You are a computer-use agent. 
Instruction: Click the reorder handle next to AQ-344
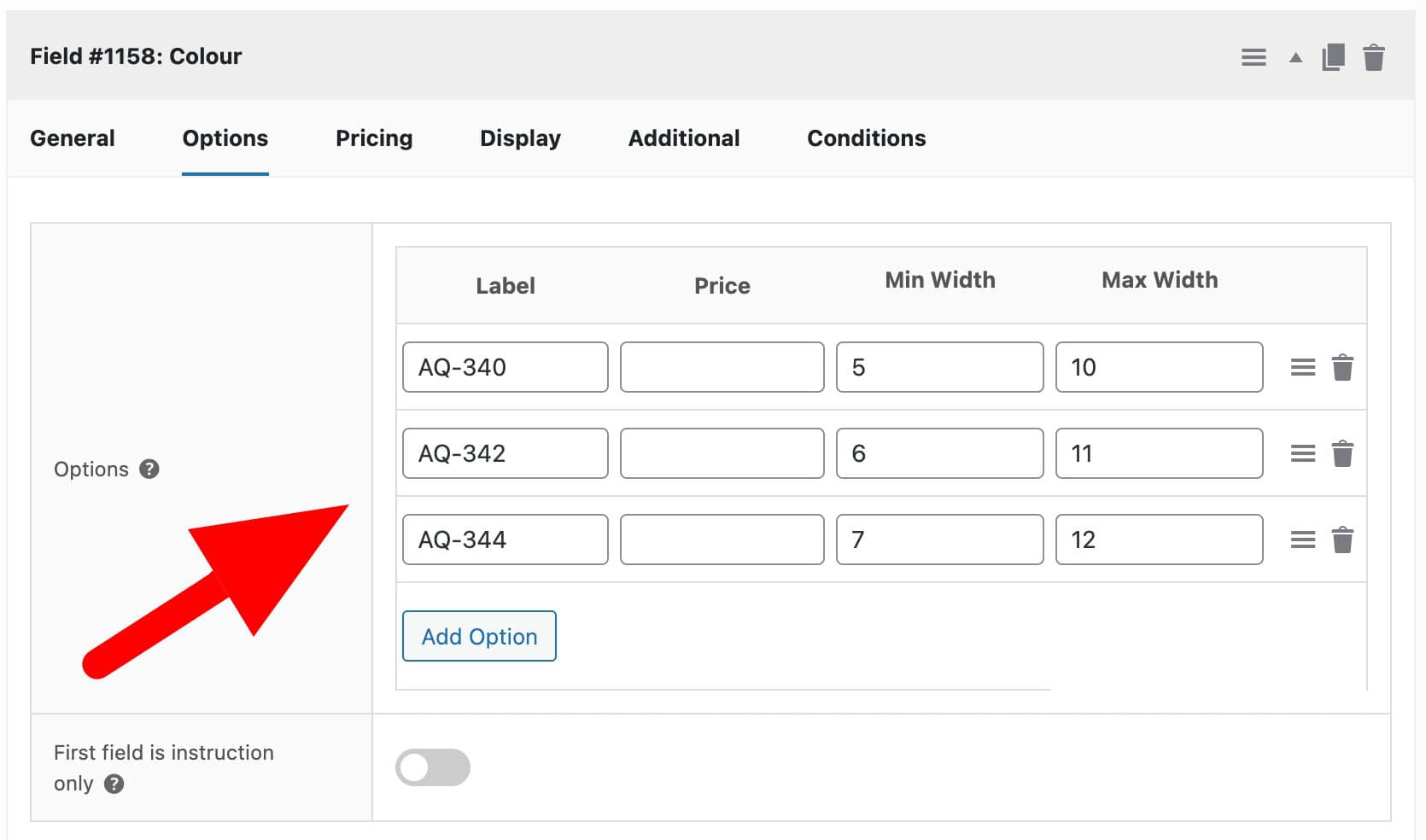[x=1302, y=539]
